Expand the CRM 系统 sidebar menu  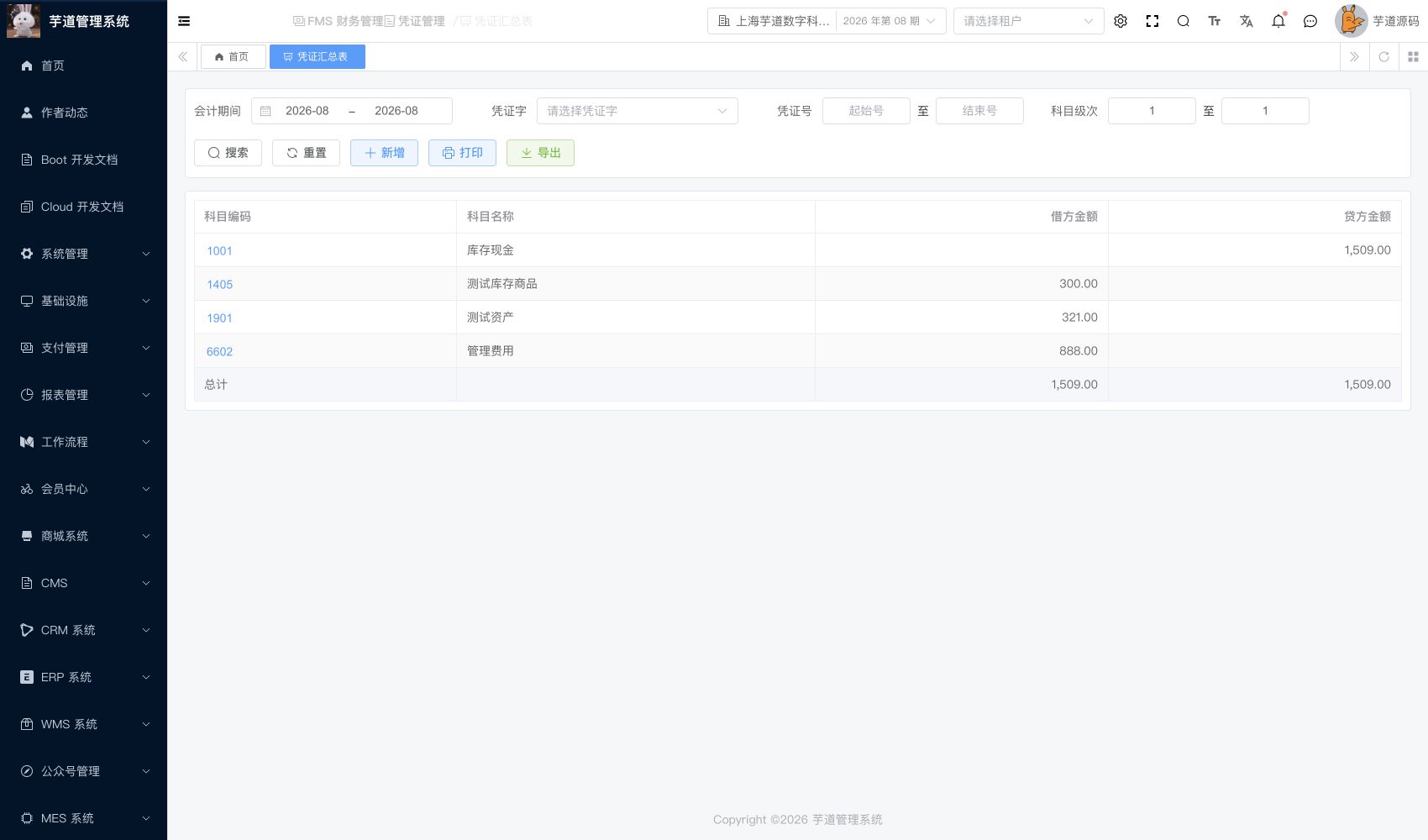click(83, 630)
